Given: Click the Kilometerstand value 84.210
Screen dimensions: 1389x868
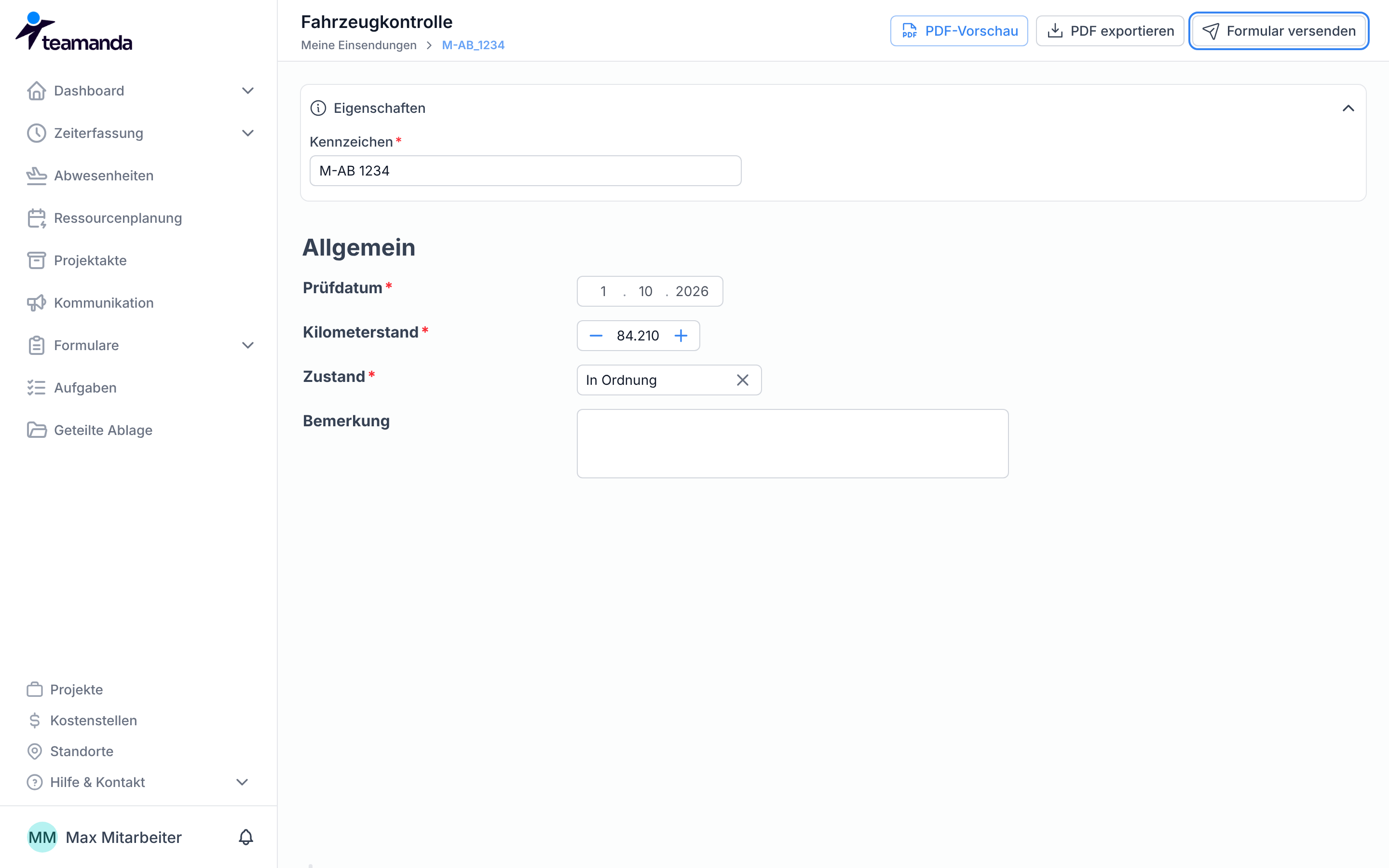Looking at the screenshot, I should (x=638, y=336).
